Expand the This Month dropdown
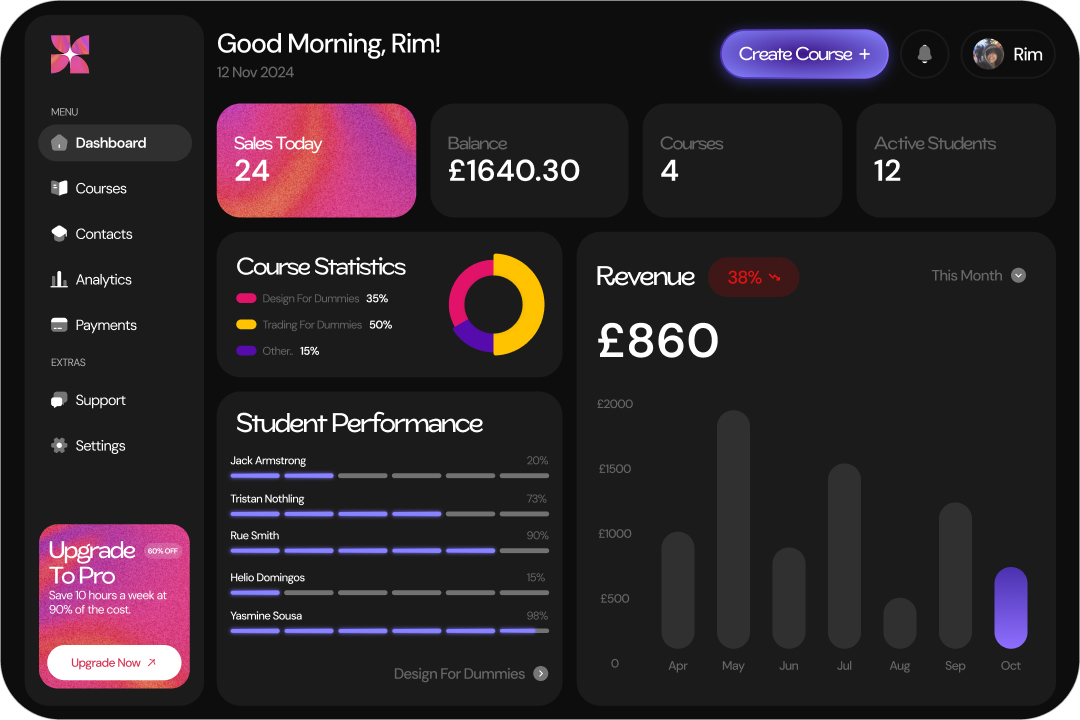 pos(977,275)
